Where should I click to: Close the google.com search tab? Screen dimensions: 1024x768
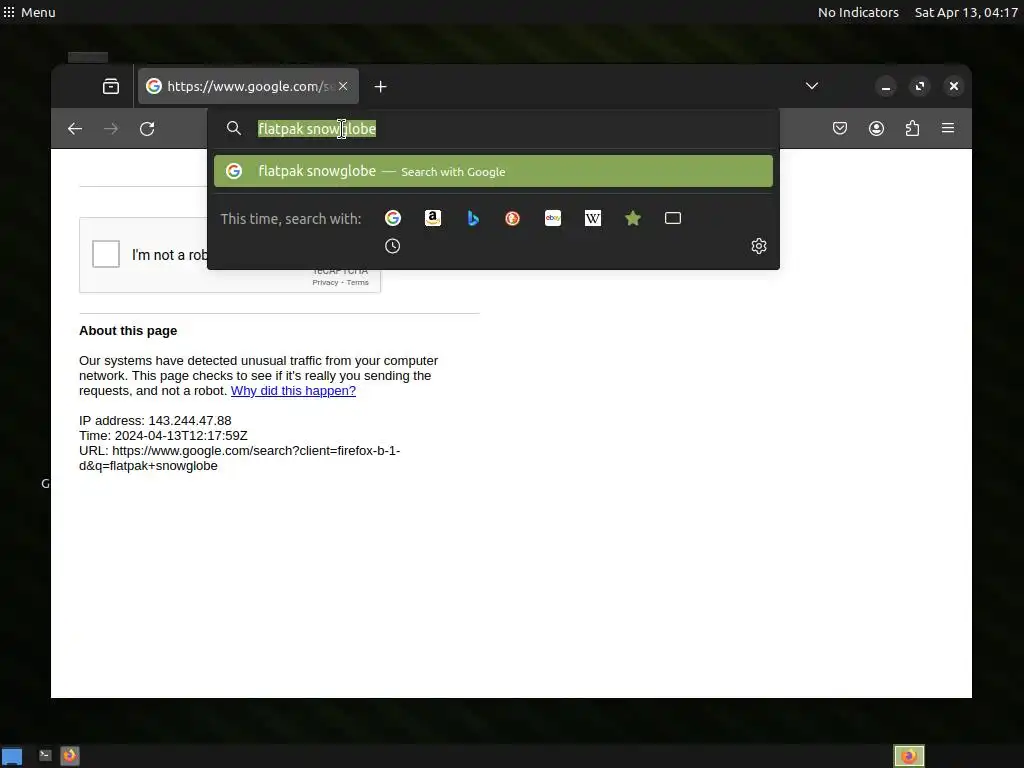pos(343,86)
